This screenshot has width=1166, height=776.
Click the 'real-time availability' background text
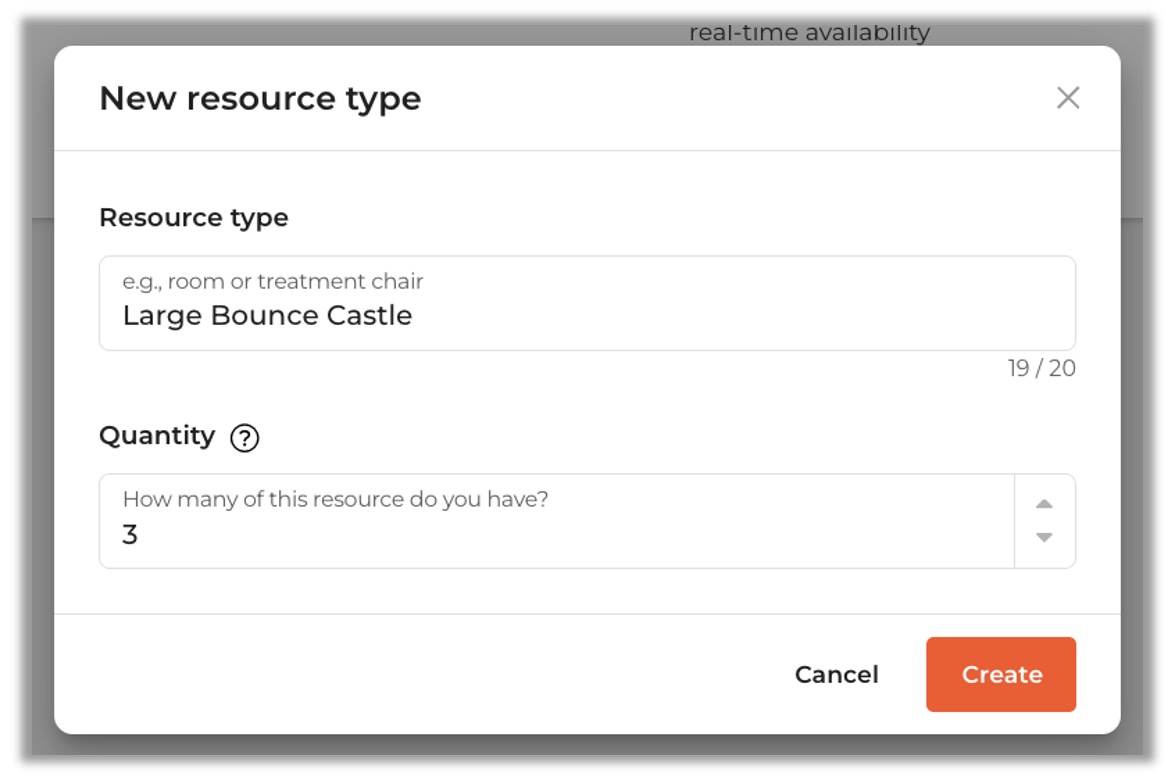click(x=809, y=32)
